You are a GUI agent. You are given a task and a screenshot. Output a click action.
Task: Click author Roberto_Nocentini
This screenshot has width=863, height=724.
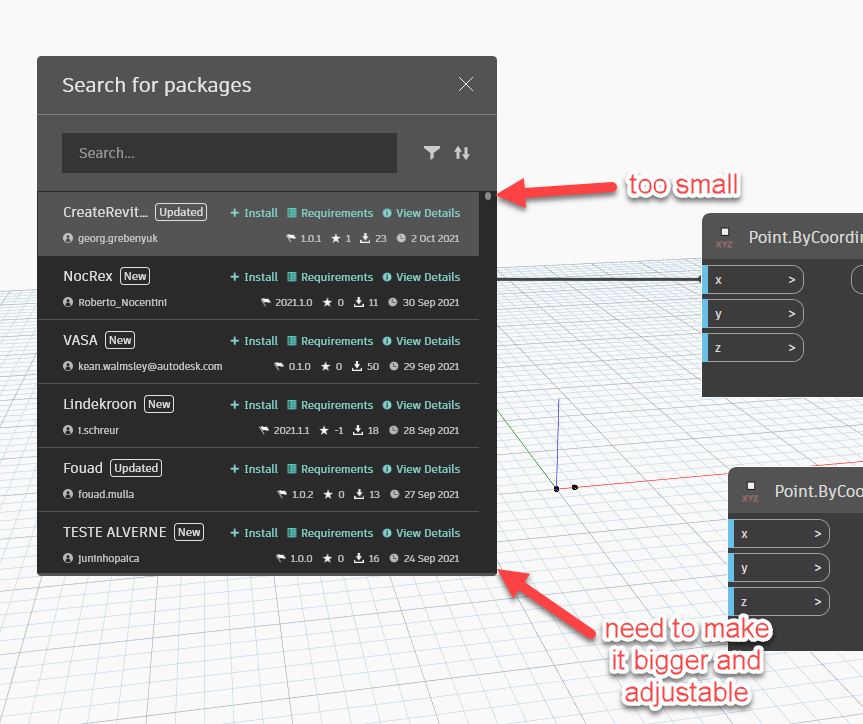pyautogui.click(x=122, y=302)
